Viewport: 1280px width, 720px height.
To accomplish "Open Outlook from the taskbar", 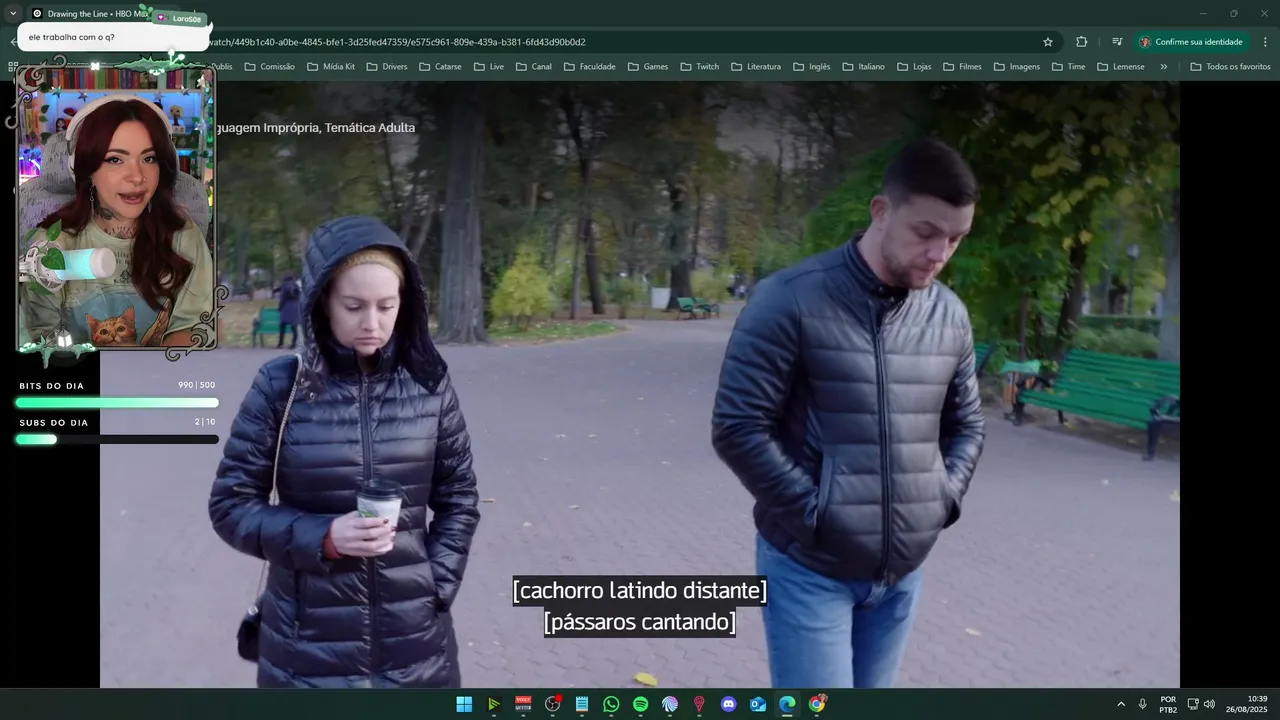I will (x=758, y=704).
